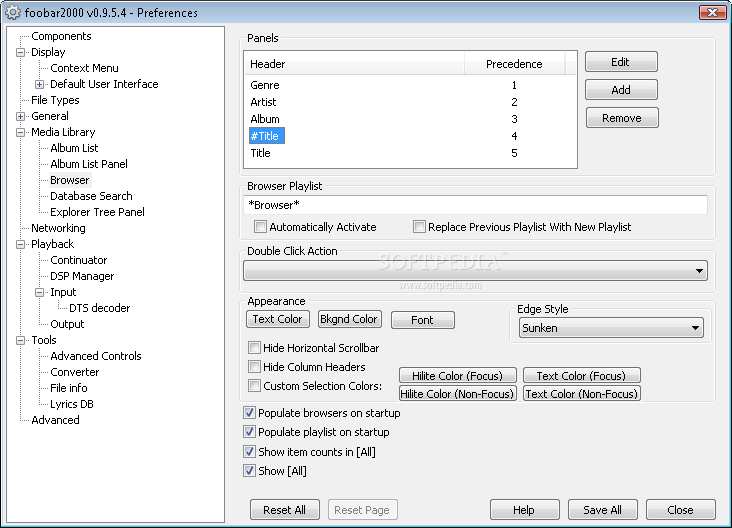Select DTS decoder tree item
The height and width of the screenshot is (528, 732).
(99, 308)
